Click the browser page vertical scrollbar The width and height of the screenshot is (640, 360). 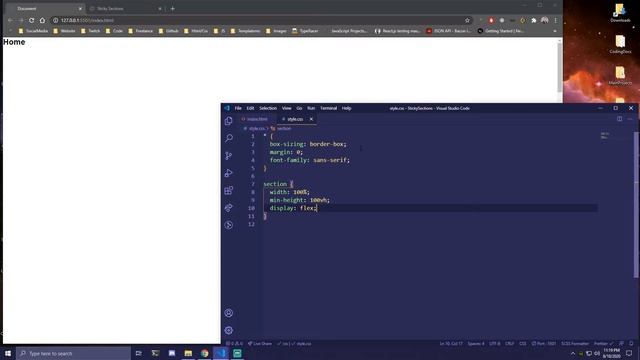pyautogui.click(x=560, y=67)
